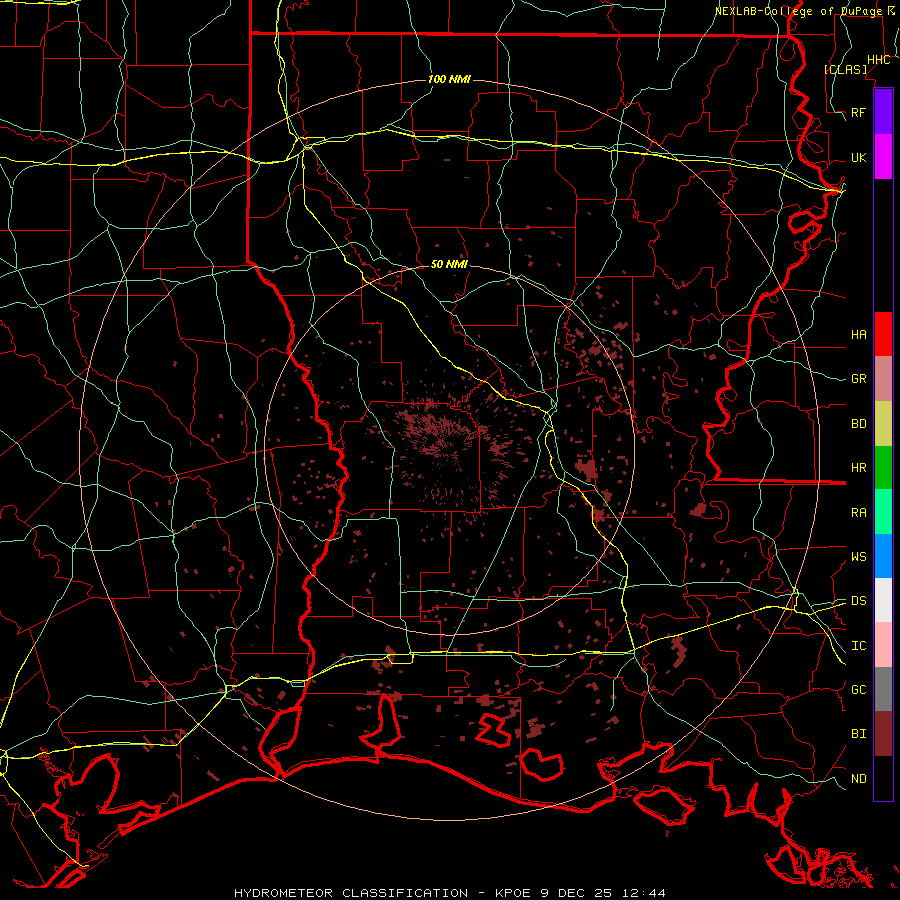Click the 9 DEC 25 date text
This screenshot has height=900, width=900.
(576, 893)
